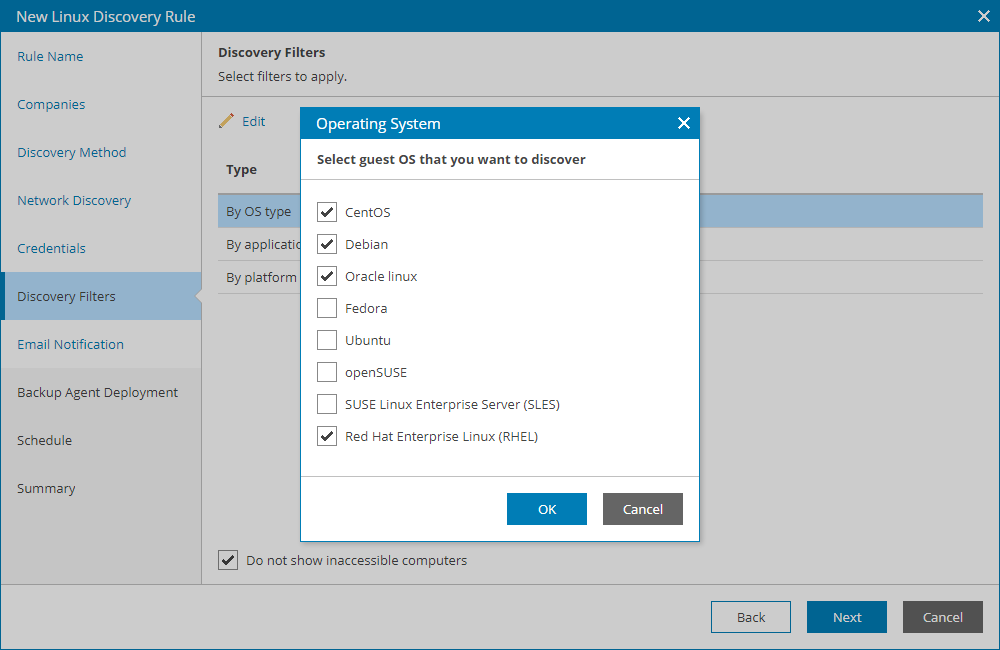Disable the Oracle linux option

(326, 276)
